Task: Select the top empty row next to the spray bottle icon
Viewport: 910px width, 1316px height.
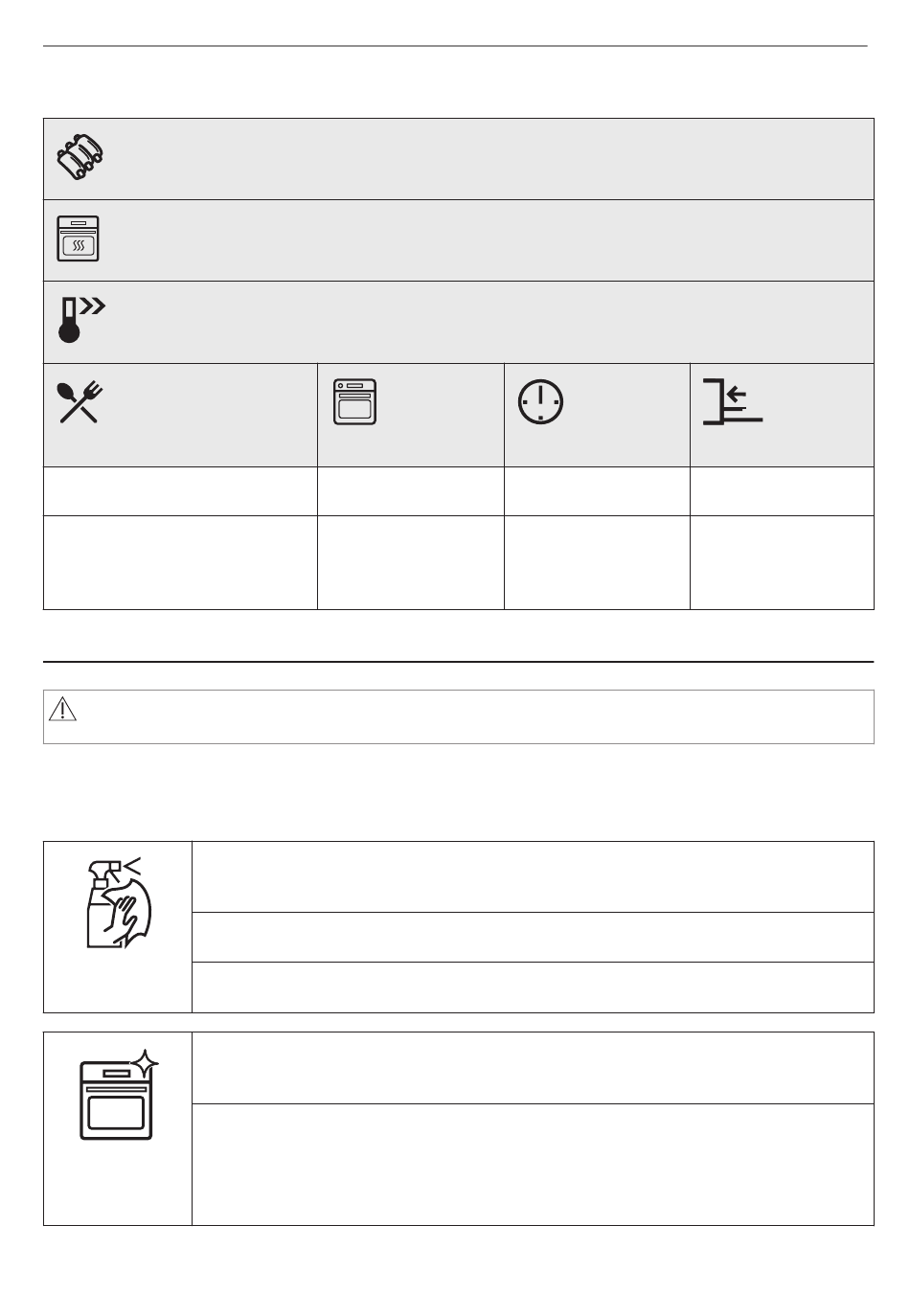Action: pyautogui.click(x=533, y=877)
